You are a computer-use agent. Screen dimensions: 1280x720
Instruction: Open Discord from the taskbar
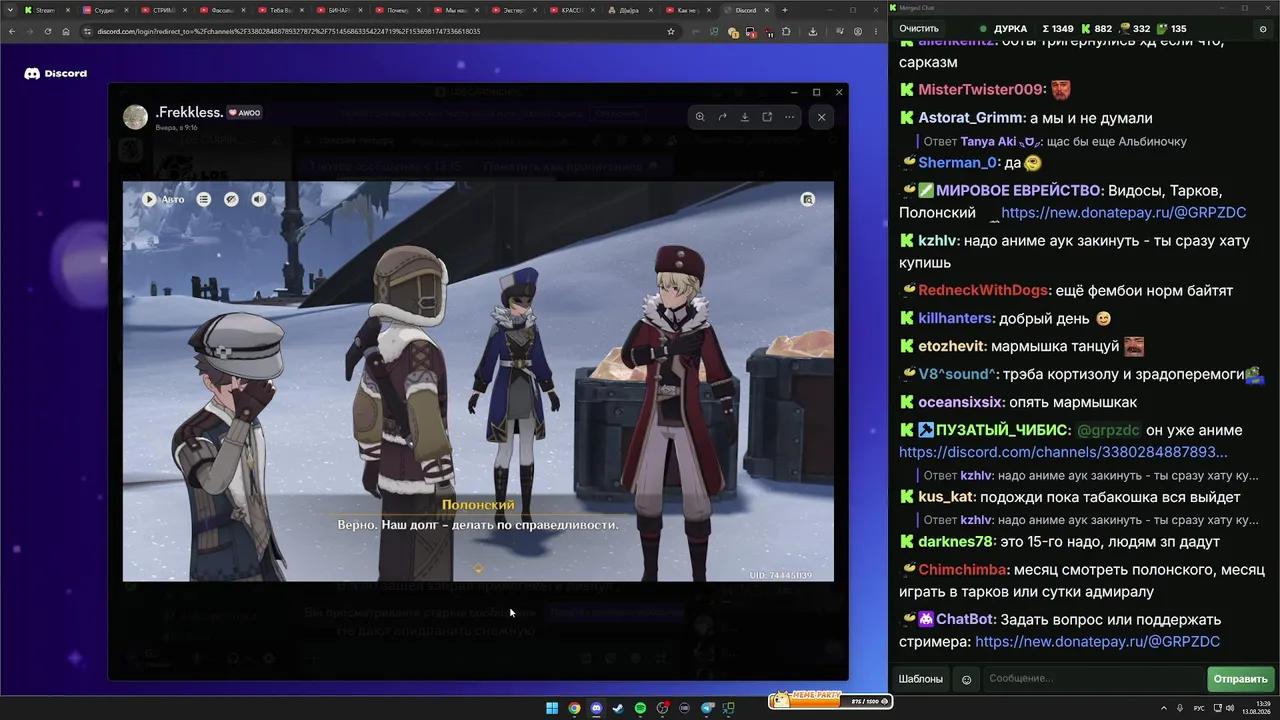[x=596, y=708]
